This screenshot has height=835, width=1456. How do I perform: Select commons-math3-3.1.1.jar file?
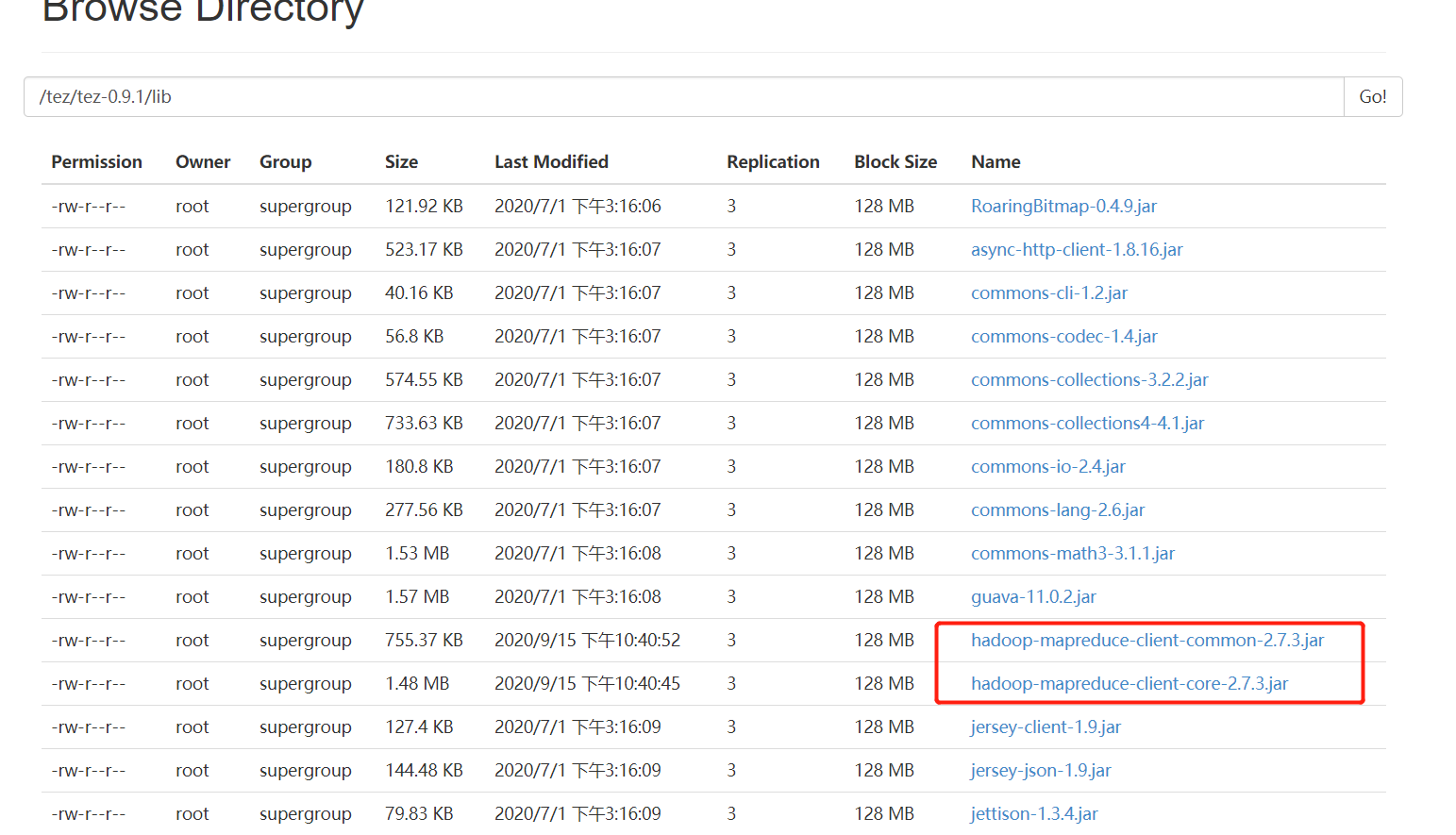[x=1073, y=553]
